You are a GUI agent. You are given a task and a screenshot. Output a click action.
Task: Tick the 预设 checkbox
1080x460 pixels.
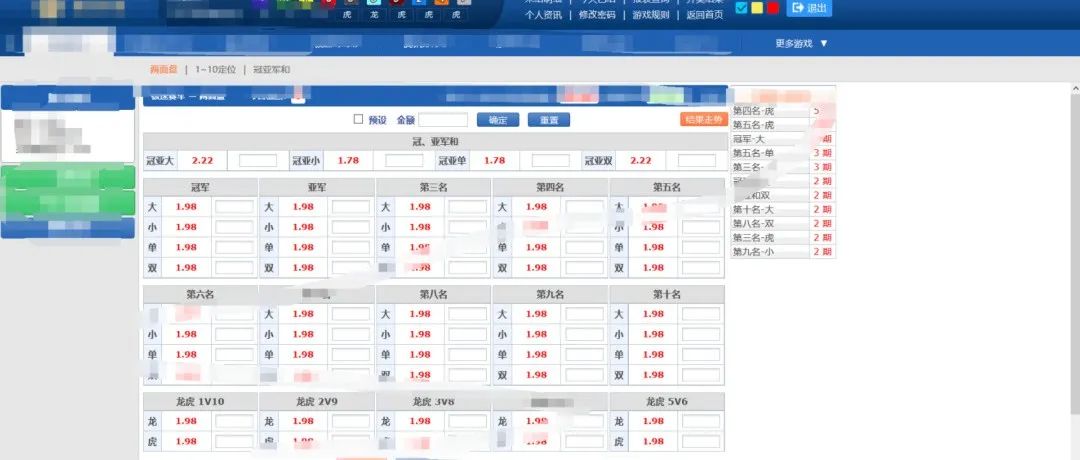click(359, 120)
